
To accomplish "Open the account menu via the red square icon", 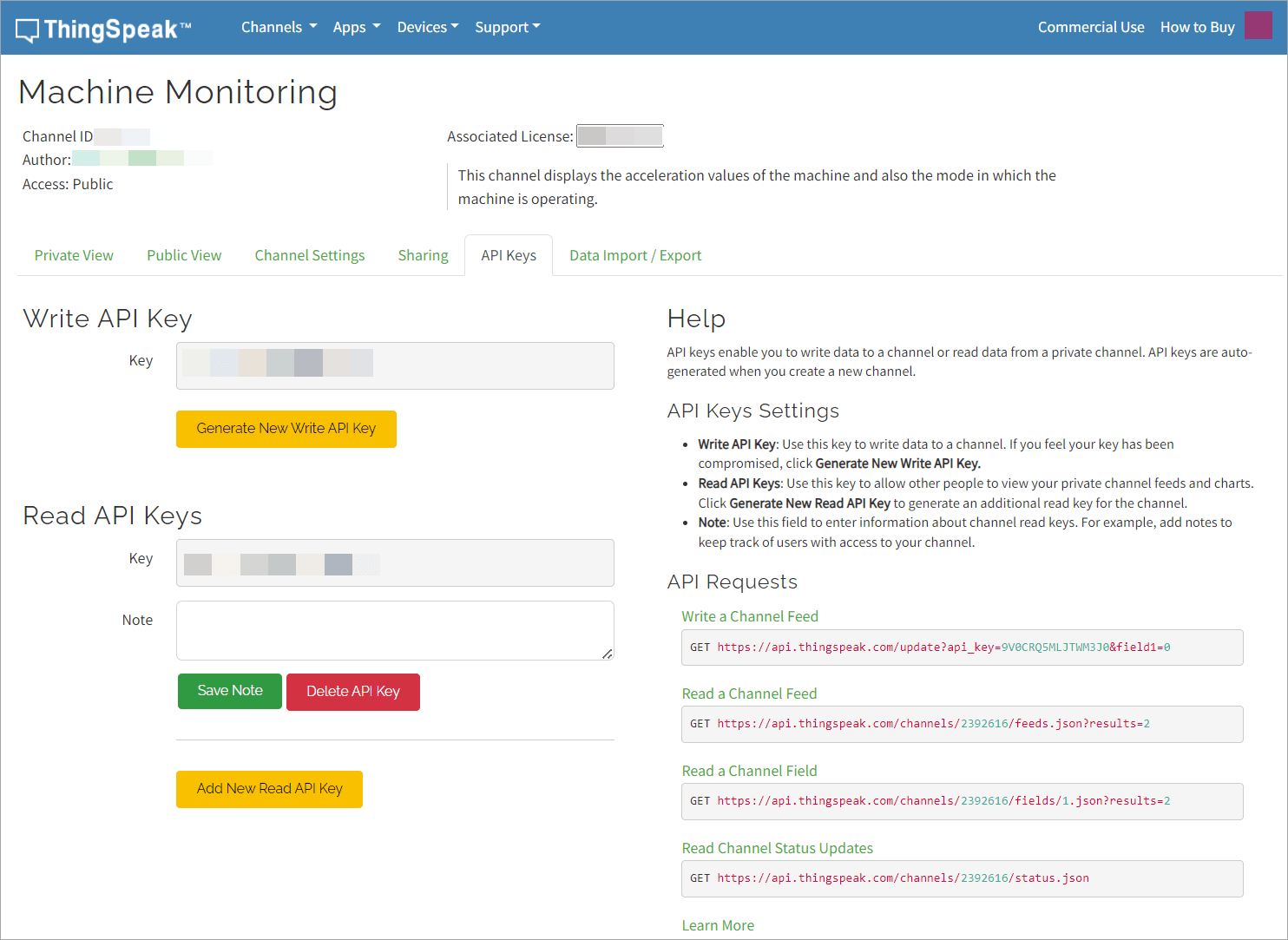I will (1258, 25).
